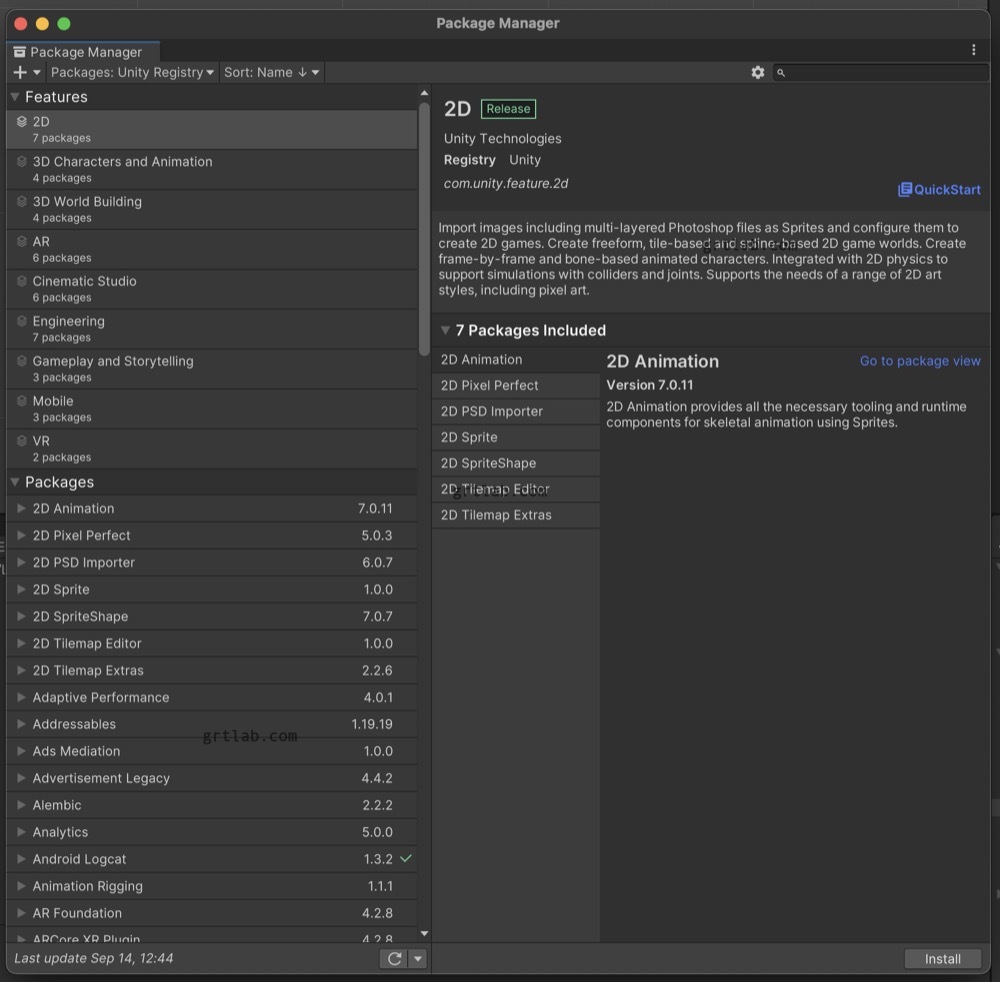
Task: Expand the 2D Animation package entry
Action: pyautogui.click(x=20, y=508)
